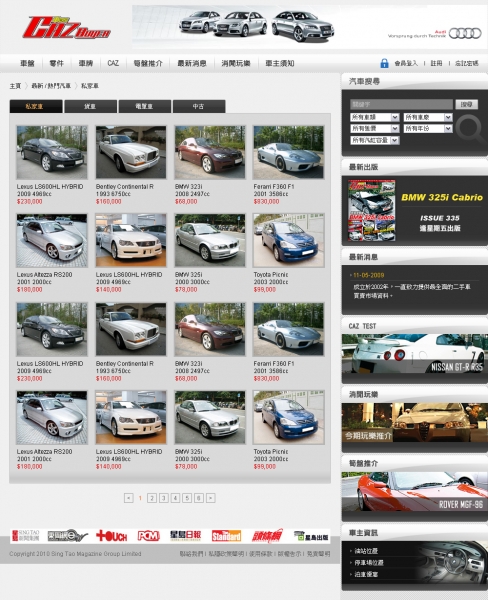Open the 所有車廠 dropdown
The width and height of the screenshot is (488, 600).
click(428, 117)
